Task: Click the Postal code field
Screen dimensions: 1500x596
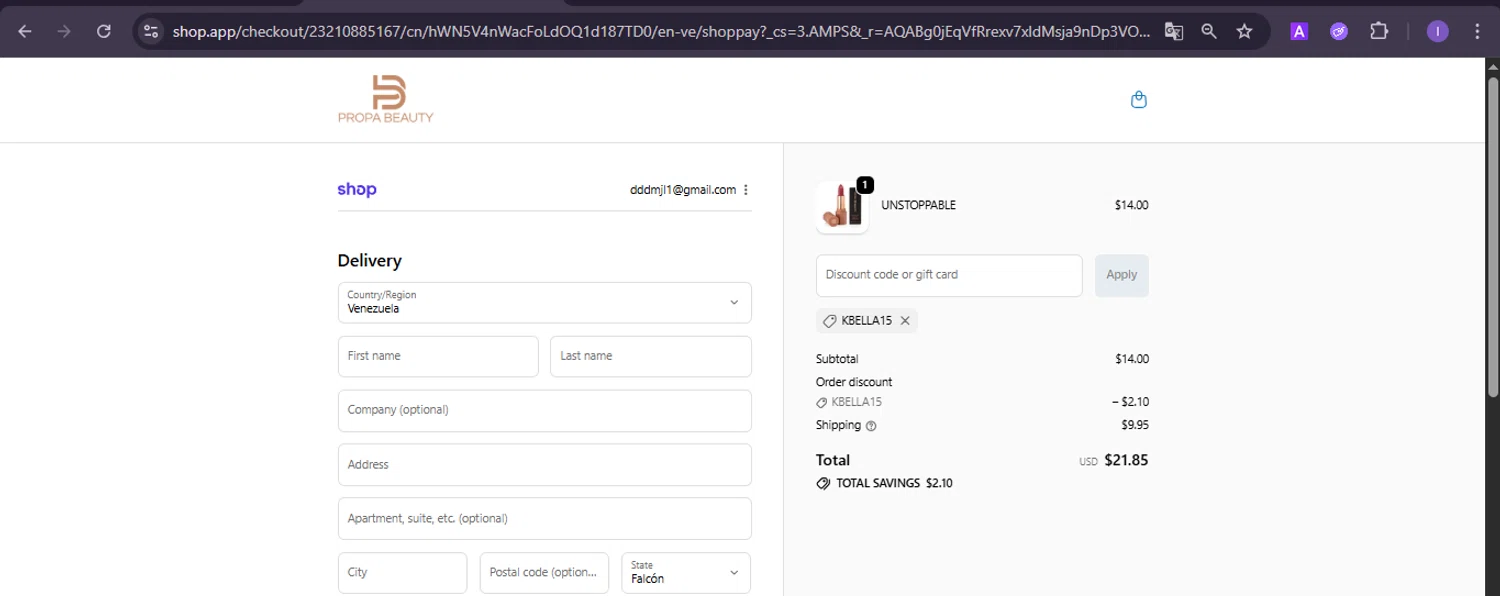Action: pyautogui.click(x=544, y=572)
